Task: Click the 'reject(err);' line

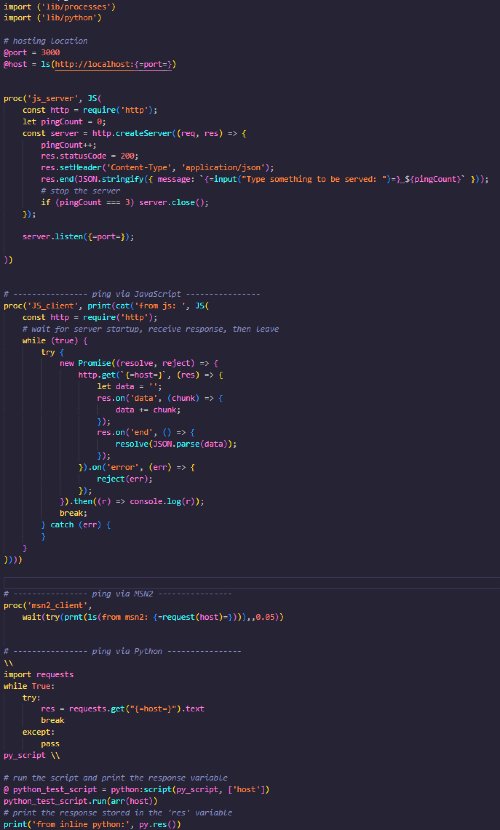Action: (x=125, y=479)
